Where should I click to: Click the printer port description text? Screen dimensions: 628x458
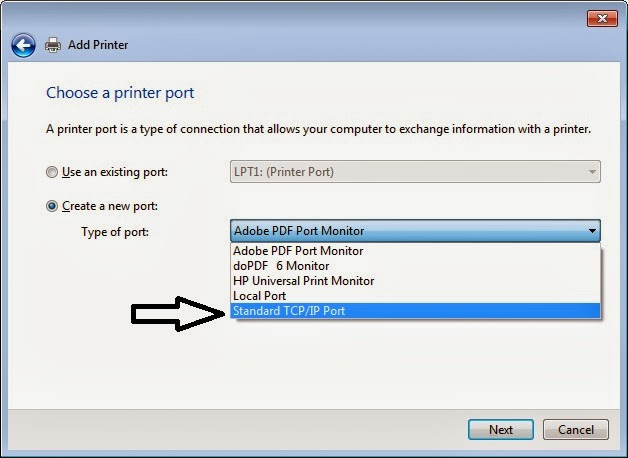click(x=318, y=129)
